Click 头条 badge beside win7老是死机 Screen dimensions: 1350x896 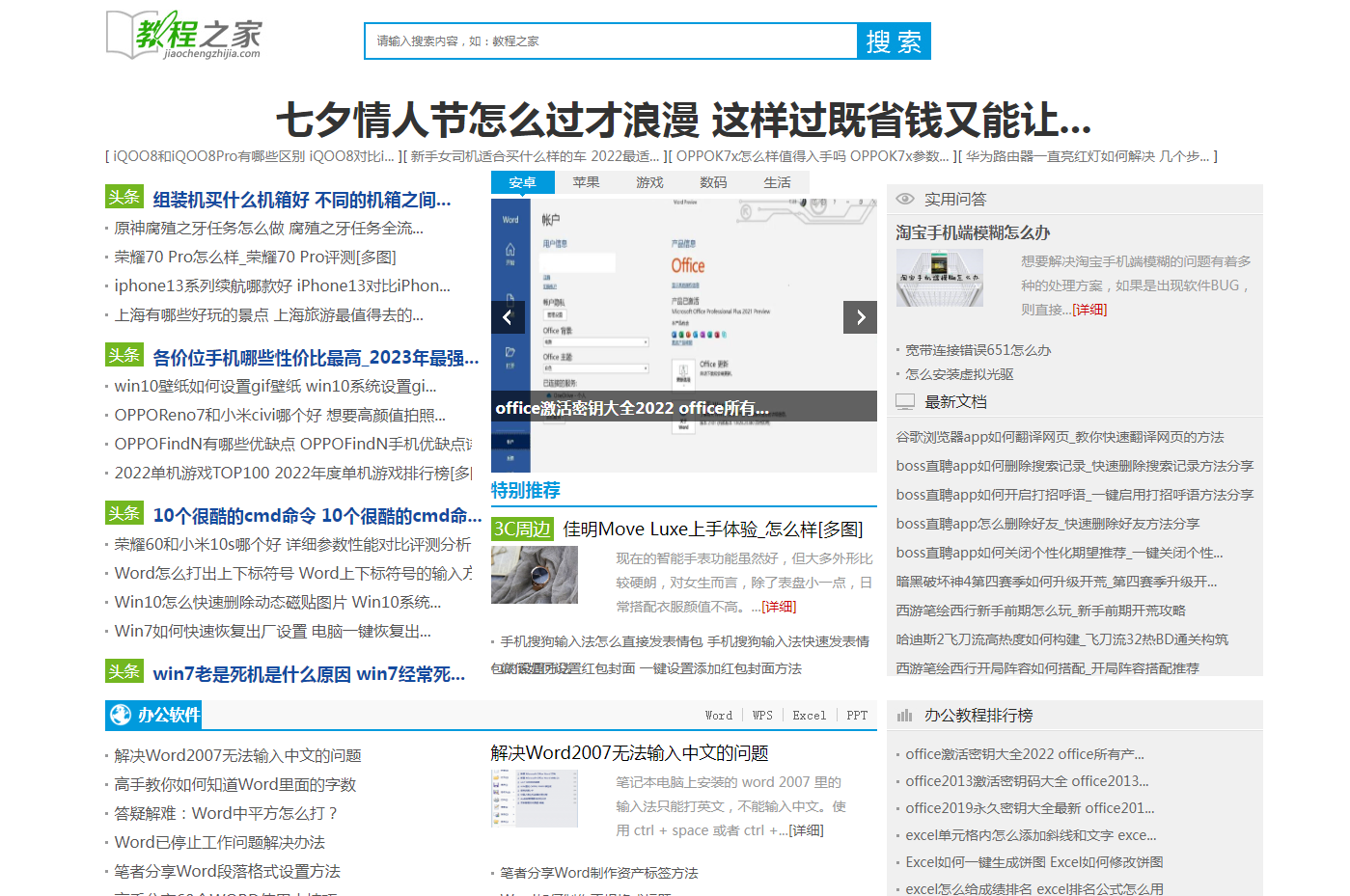(x=124, y=671)
